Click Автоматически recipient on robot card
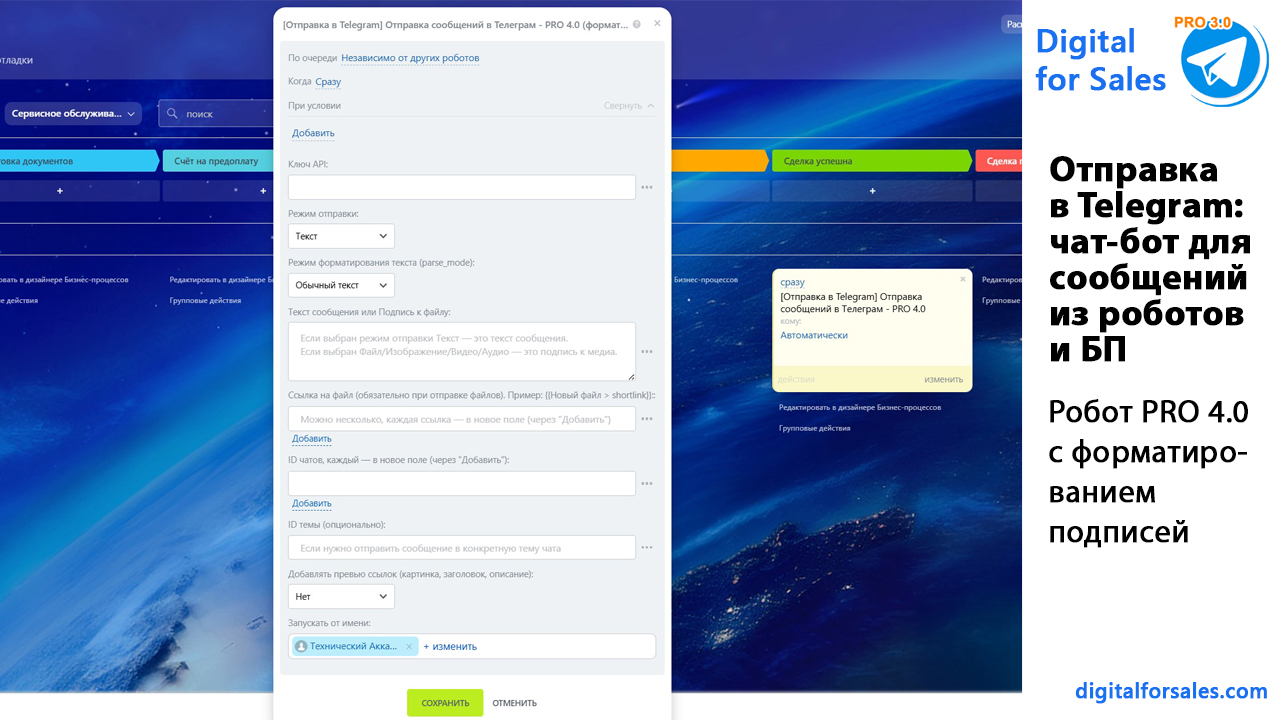Screen dimensions: 1280x720 (814, 336)
